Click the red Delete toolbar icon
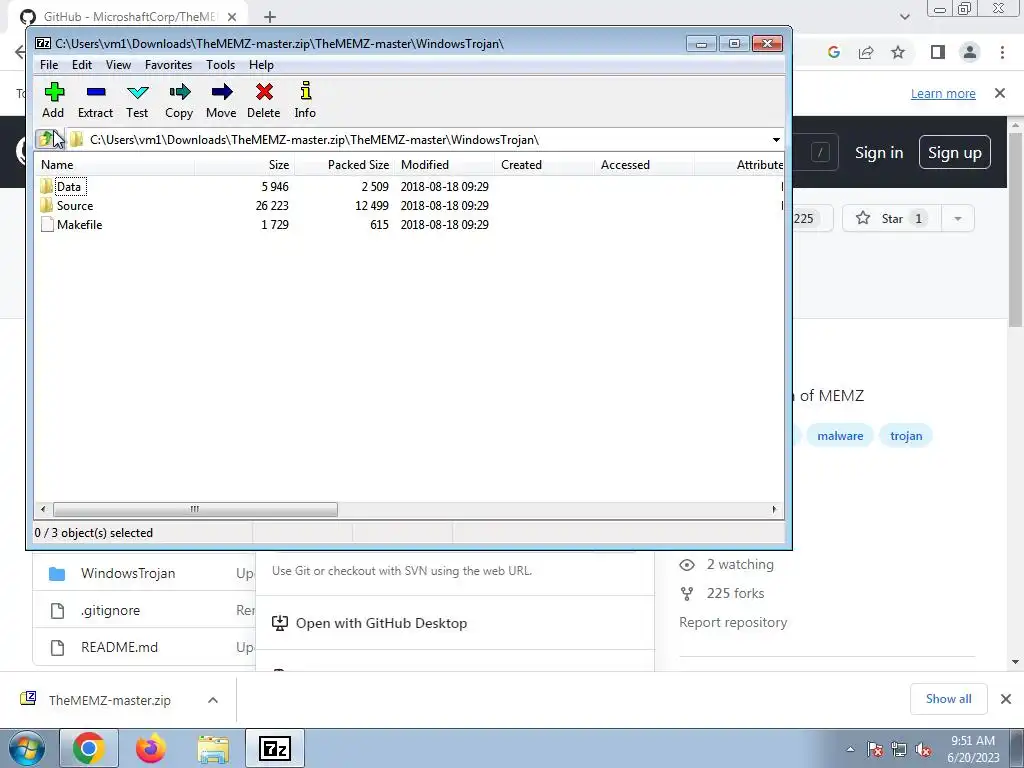 click(264, 92)
